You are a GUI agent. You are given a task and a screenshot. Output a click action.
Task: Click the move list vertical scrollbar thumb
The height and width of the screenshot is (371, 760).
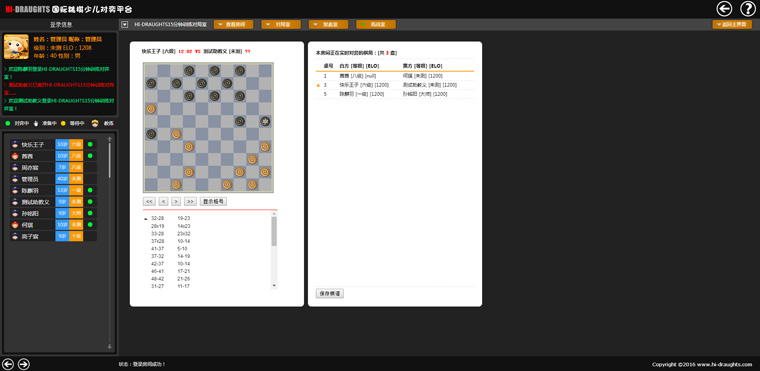(274, 232)
